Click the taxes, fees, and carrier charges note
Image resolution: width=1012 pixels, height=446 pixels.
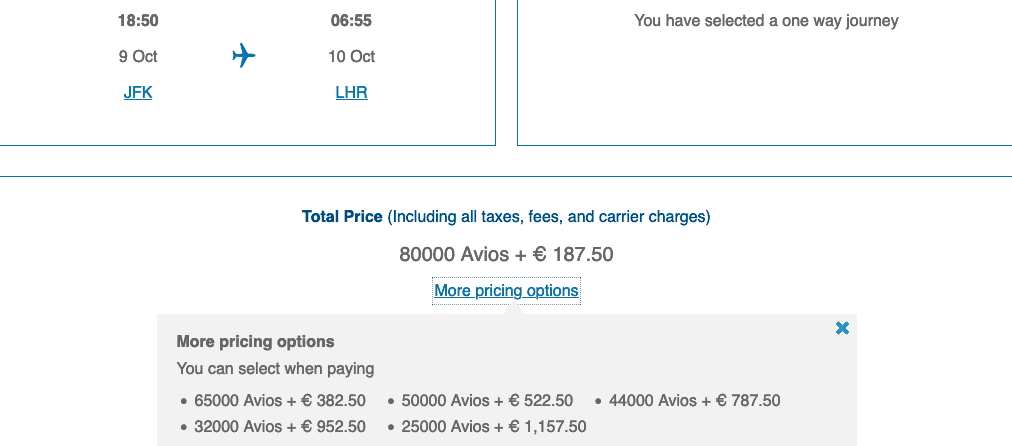point(549,216)
